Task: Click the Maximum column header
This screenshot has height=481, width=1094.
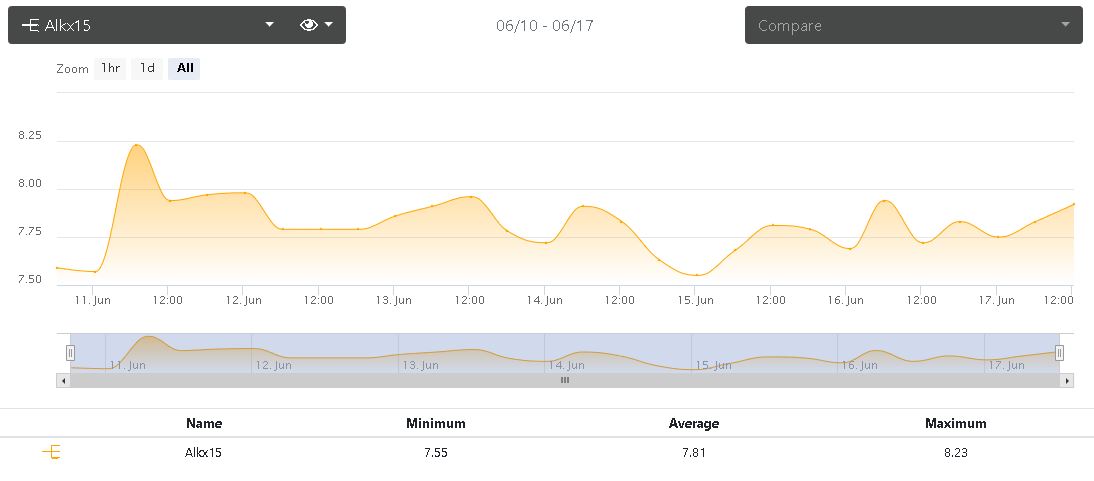Action: click(956, 423)
